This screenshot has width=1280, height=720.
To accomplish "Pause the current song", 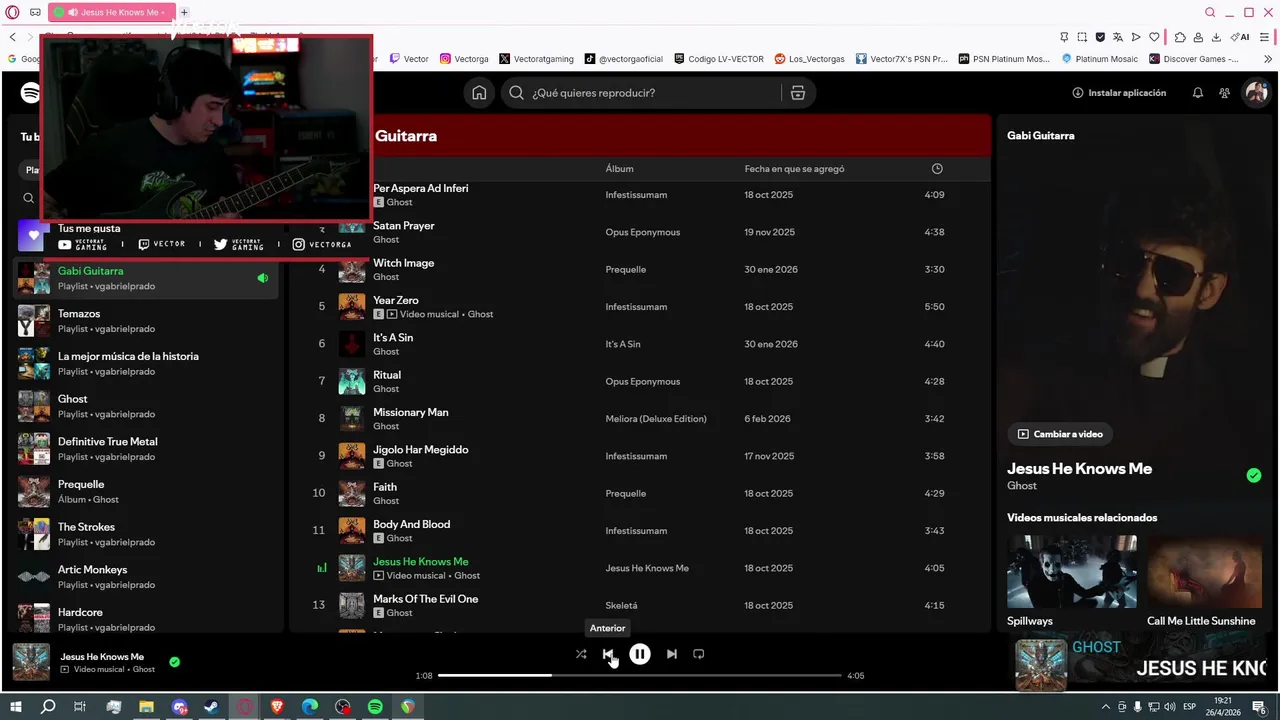I will click(x=640, y=654).
